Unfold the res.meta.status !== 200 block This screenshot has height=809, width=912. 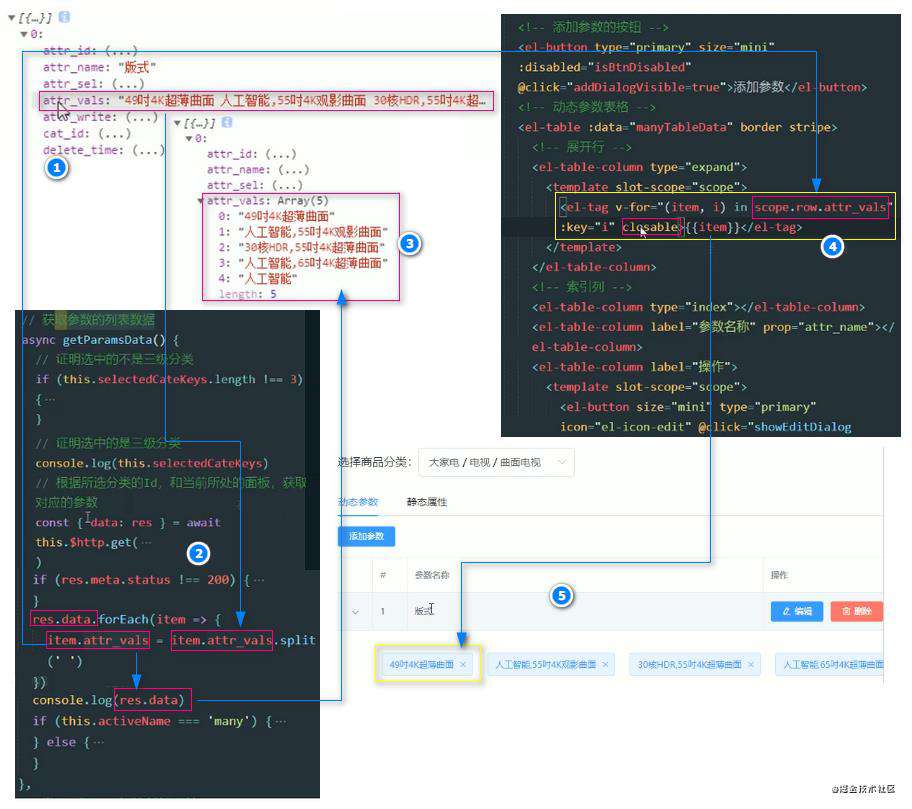[259, 580]
